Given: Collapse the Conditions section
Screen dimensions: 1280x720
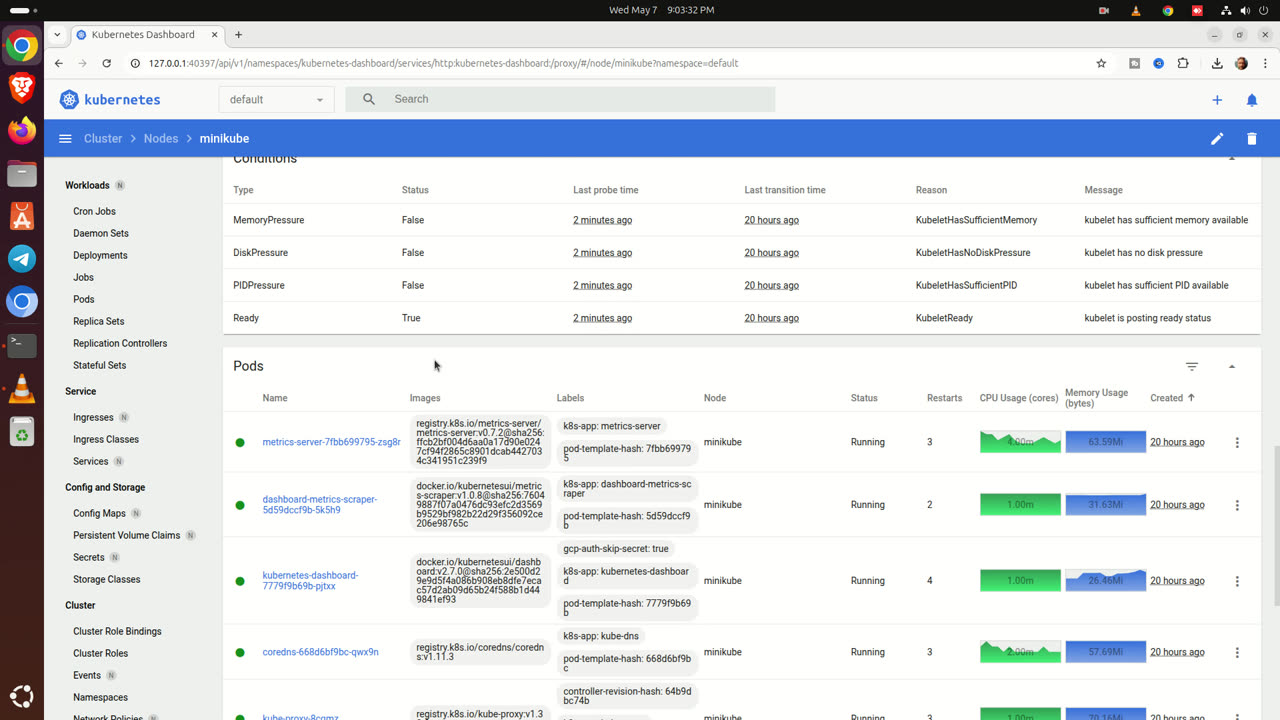Looking at the screenshot, I should (x=1232, y=159).
